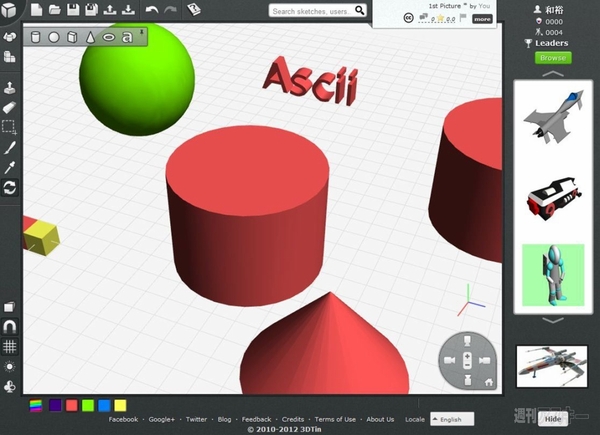Open the robot astronaut model thumbnail

coord(553,275)
